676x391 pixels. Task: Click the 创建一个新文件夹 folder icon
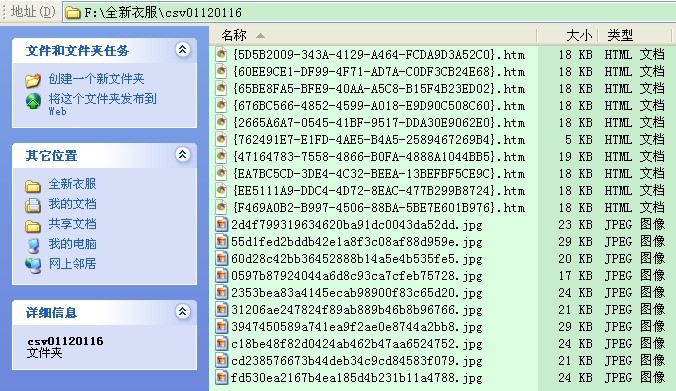33,80
